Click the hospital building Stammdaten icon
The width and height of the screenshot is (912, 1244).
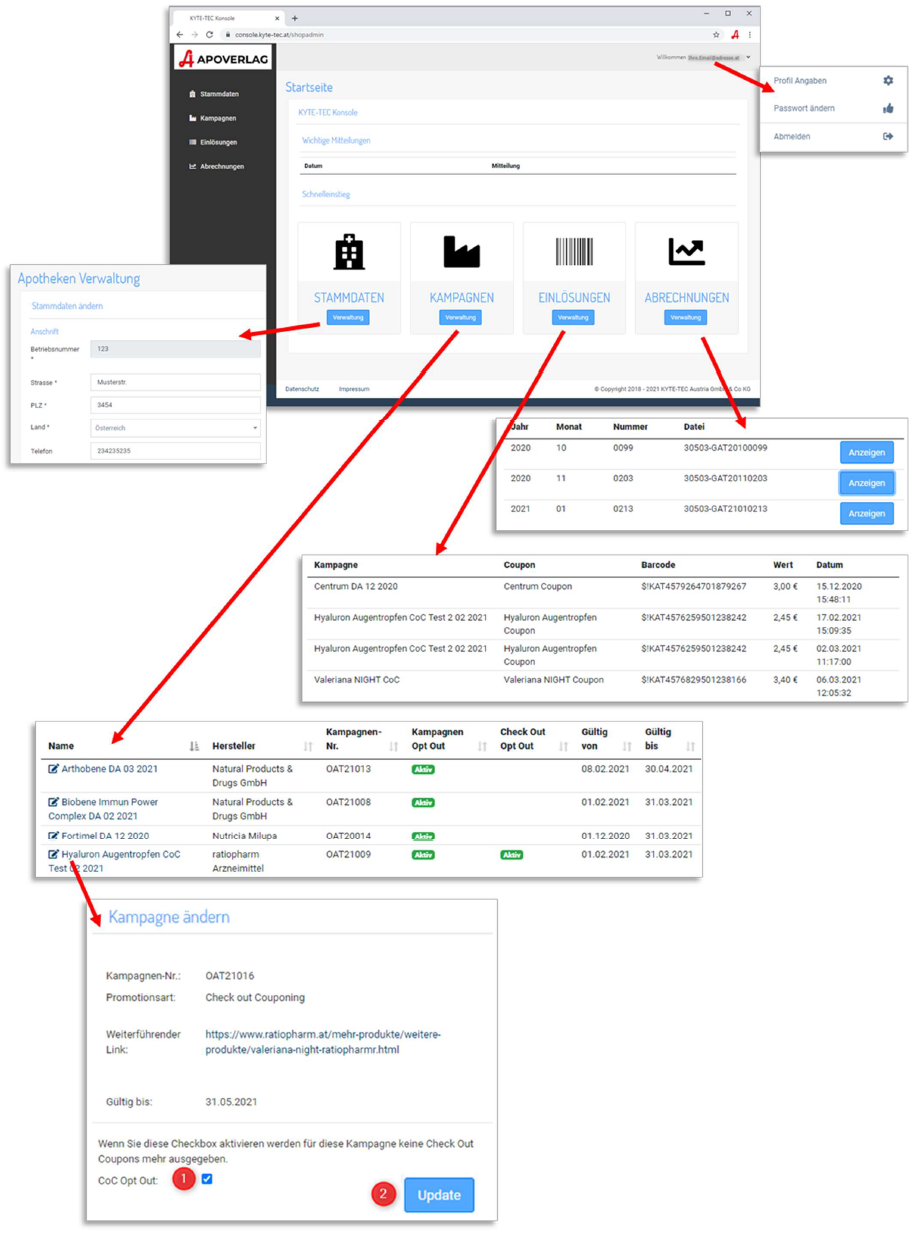[x=349, y=253]
